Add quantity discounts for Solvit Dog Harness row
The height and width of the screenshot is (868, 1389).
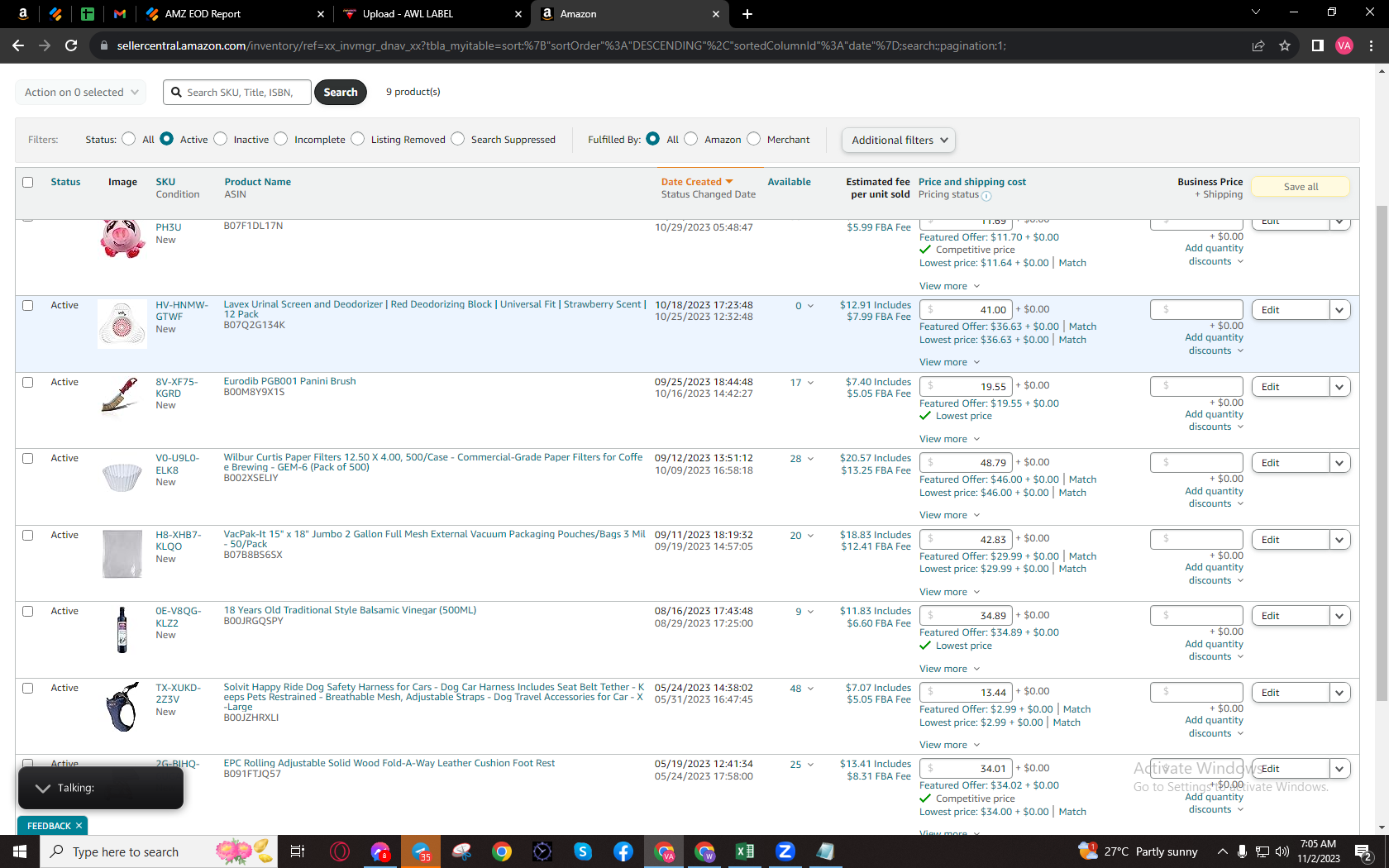pyautogui.click(x=1214, y=727)
